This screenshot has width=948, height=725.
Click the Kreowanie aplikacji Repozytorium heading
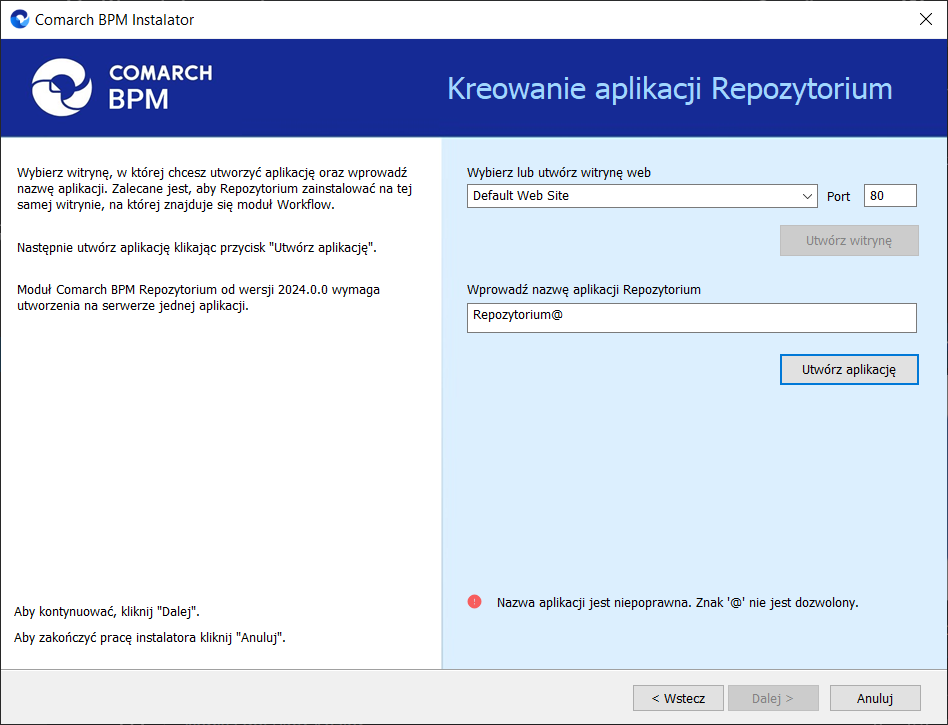pyautogui.click(x=669, y=89)
